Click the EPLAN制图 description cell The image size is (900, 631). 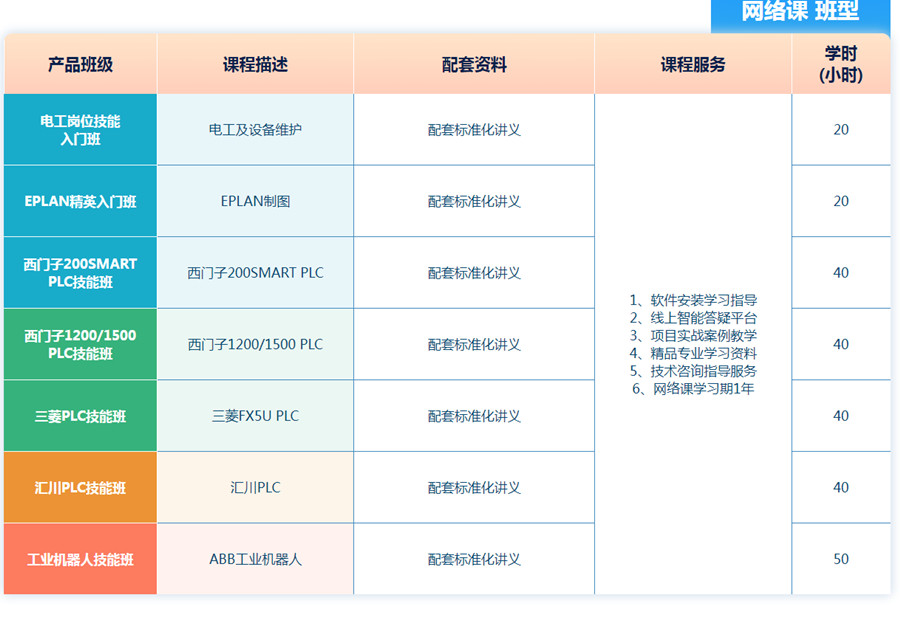[x=255, y=201]
